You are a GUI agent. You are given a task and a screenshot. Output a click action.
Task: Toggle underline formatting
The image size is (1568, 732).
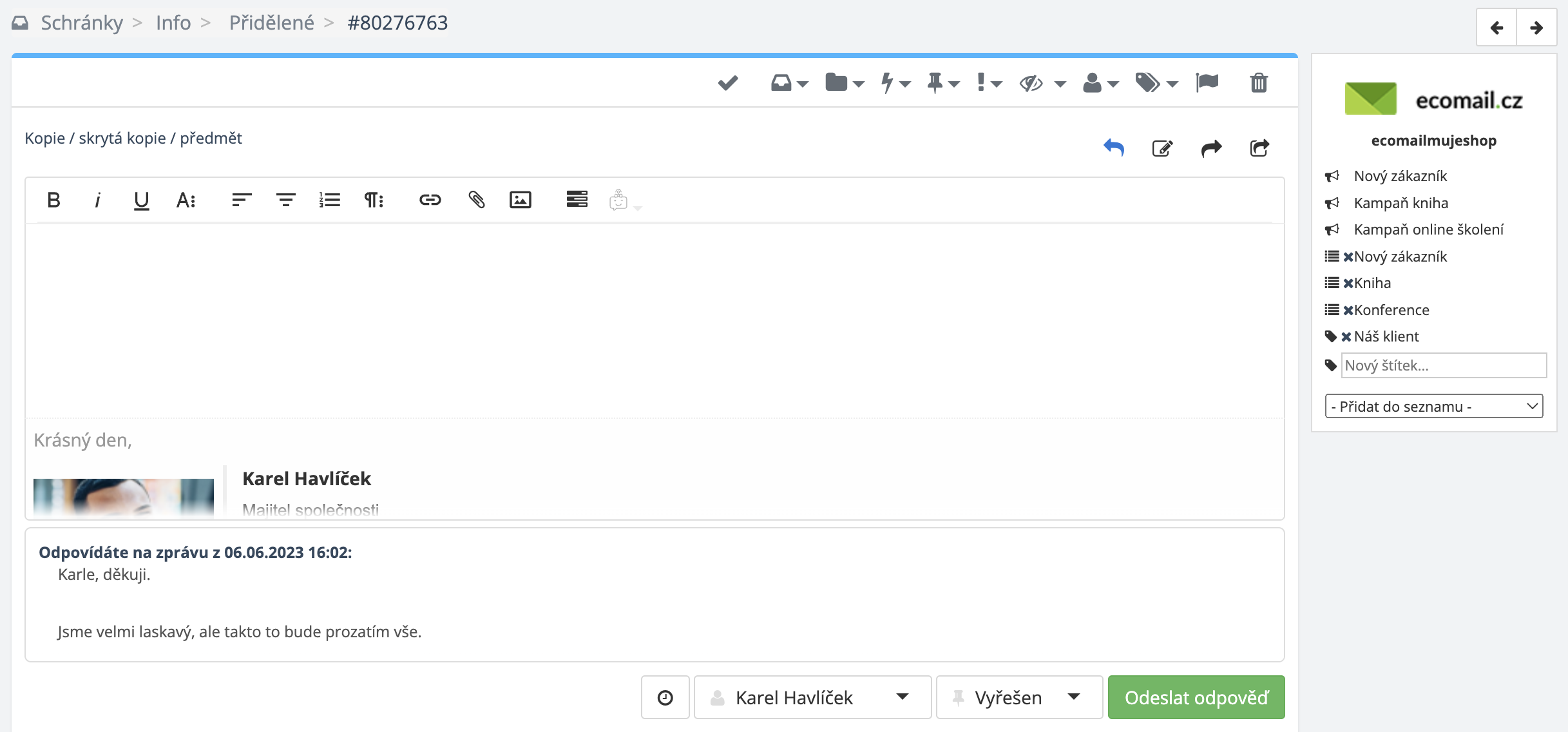pos(141,201)
